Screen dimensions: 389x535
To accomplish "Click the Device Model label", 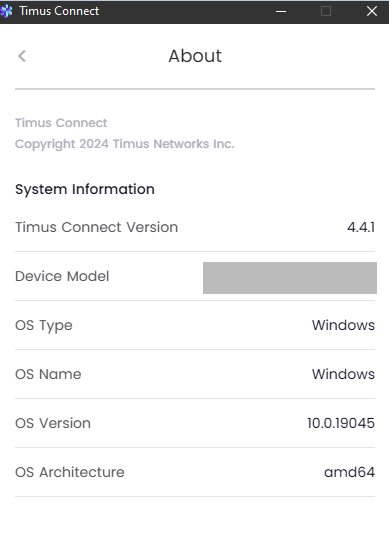I will tap(62, 276).
